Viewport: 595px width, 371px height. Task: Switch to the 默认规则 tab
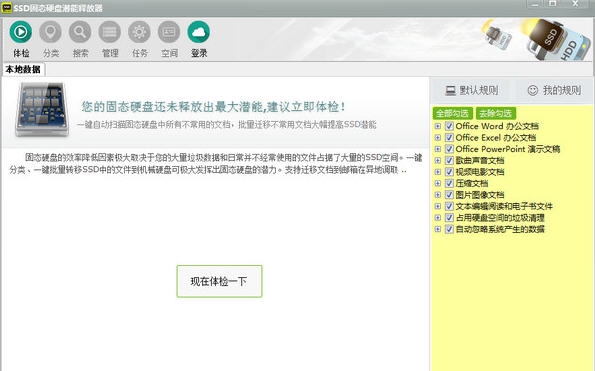tap(472, 90)
